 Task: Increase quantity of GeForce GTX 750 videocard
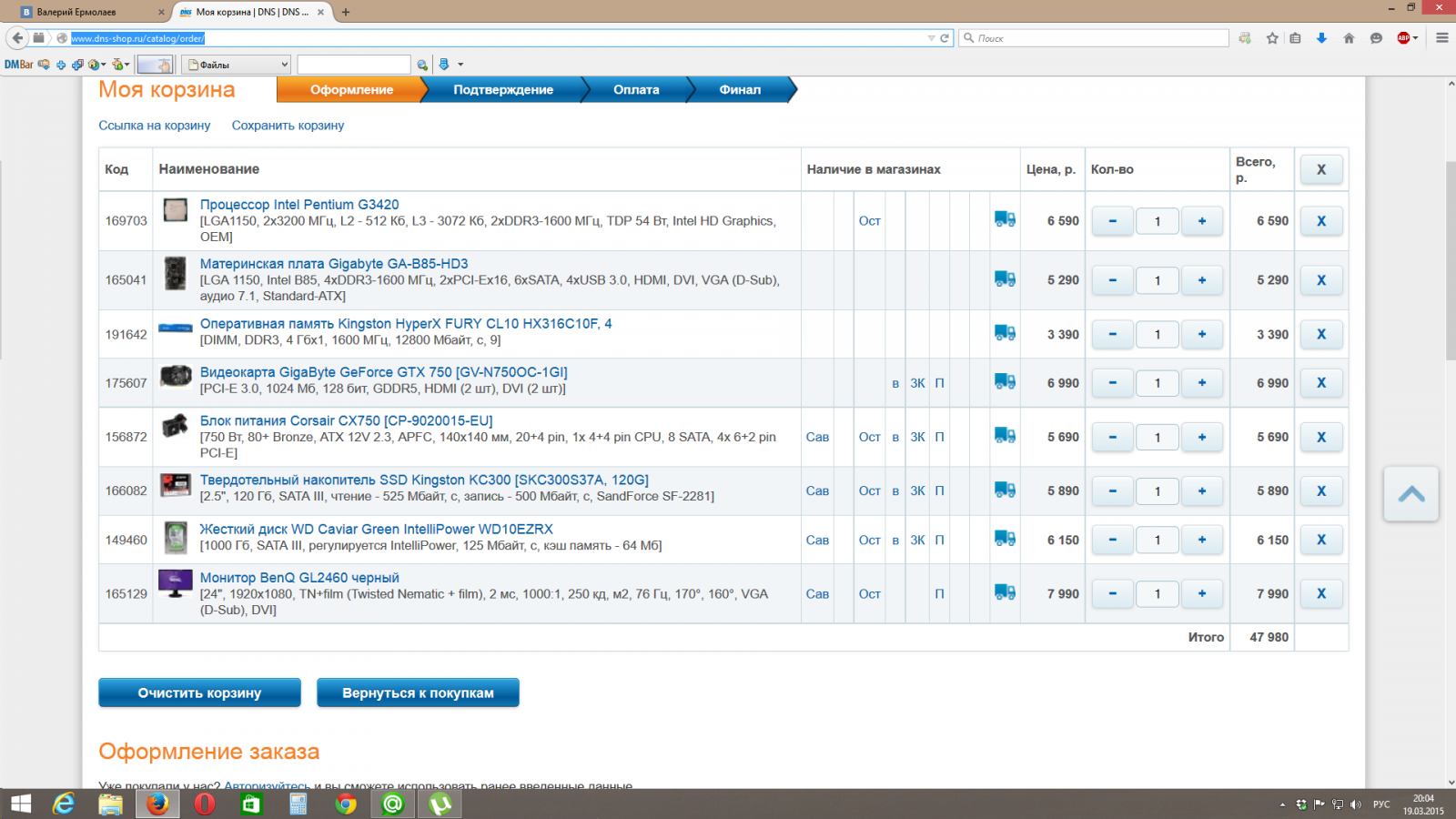pyautogui.click(x=1201, y=383)
